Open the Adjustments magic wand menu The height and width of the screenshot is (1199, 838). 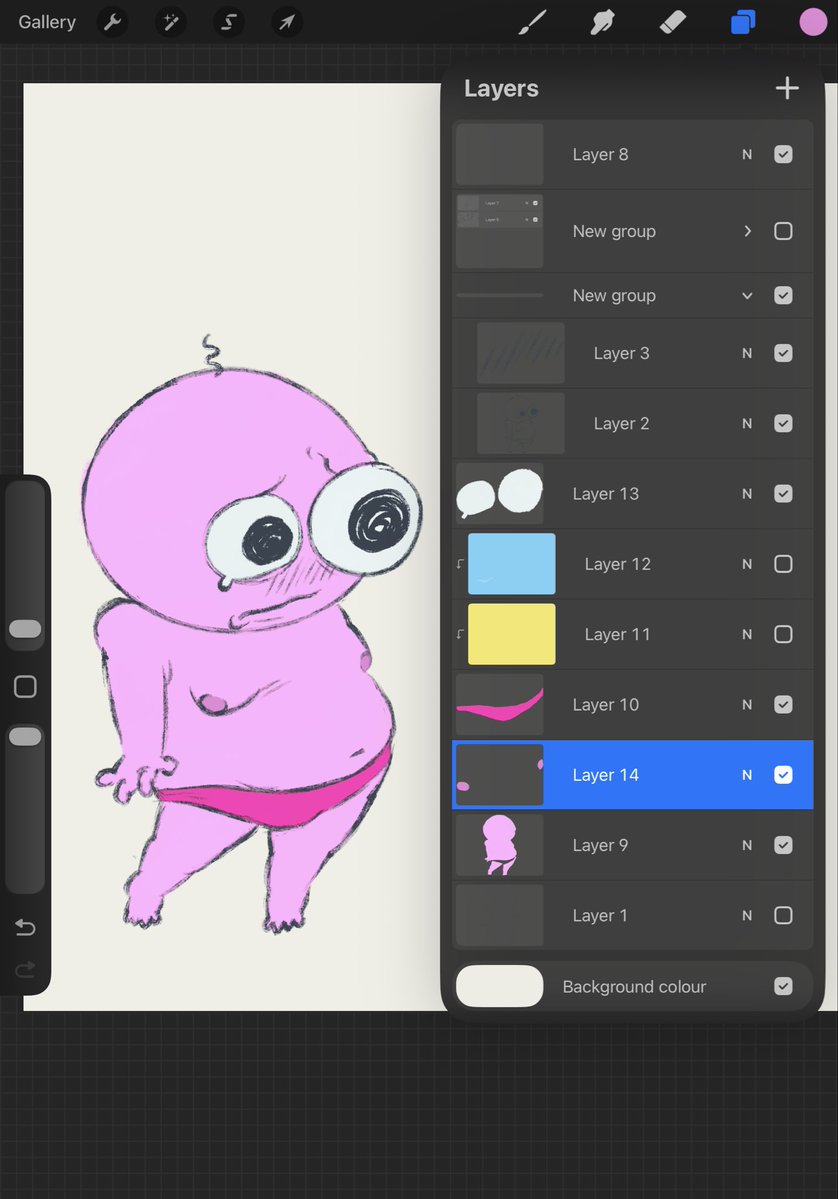(x=171, y=22)
